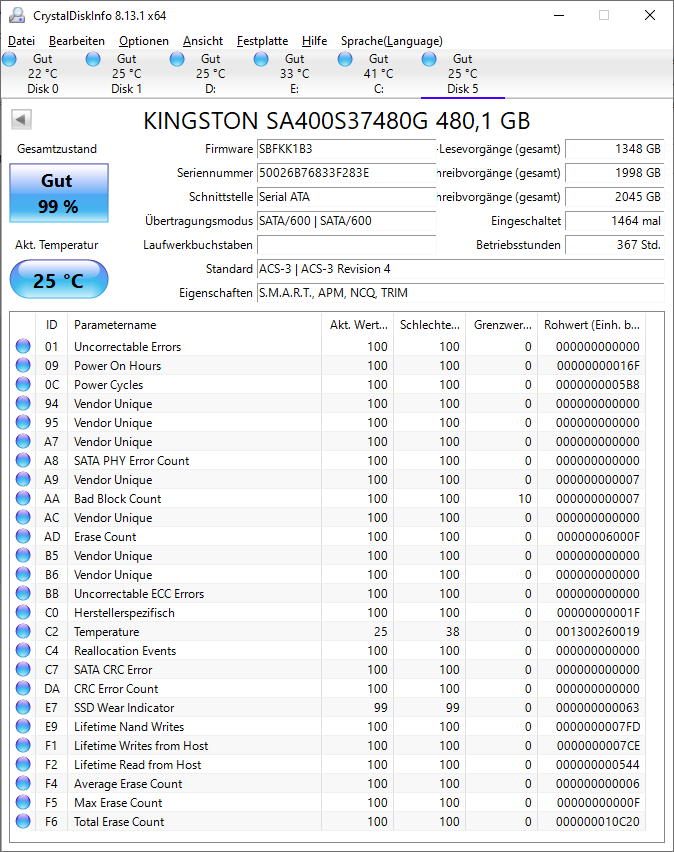Click status orb for SATA PHY Error Count
Viewport: 674px width, 852px height.
(23, 460)
